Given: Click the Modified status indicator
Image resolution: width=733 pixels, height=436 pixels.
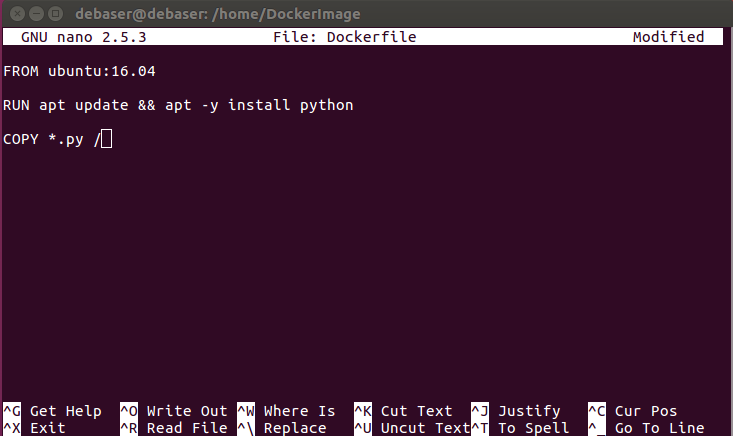Looking at the screenshot, I should coord(668,37).
